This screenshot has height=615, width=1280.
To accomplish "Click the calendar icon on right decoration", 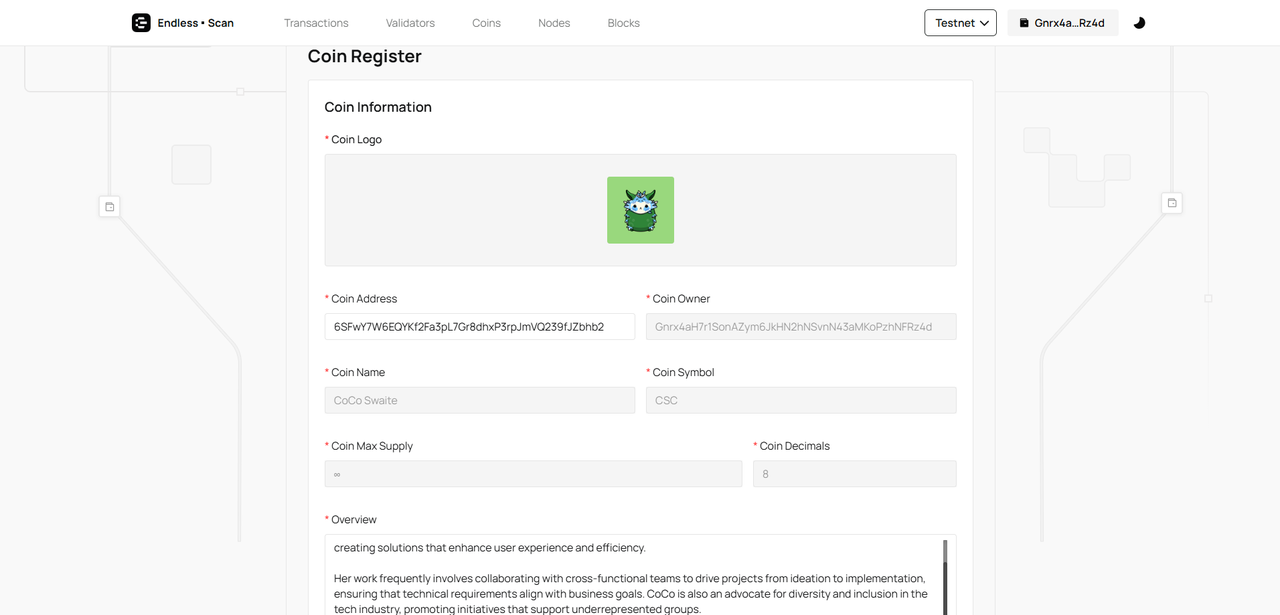I will [1172, 203].
